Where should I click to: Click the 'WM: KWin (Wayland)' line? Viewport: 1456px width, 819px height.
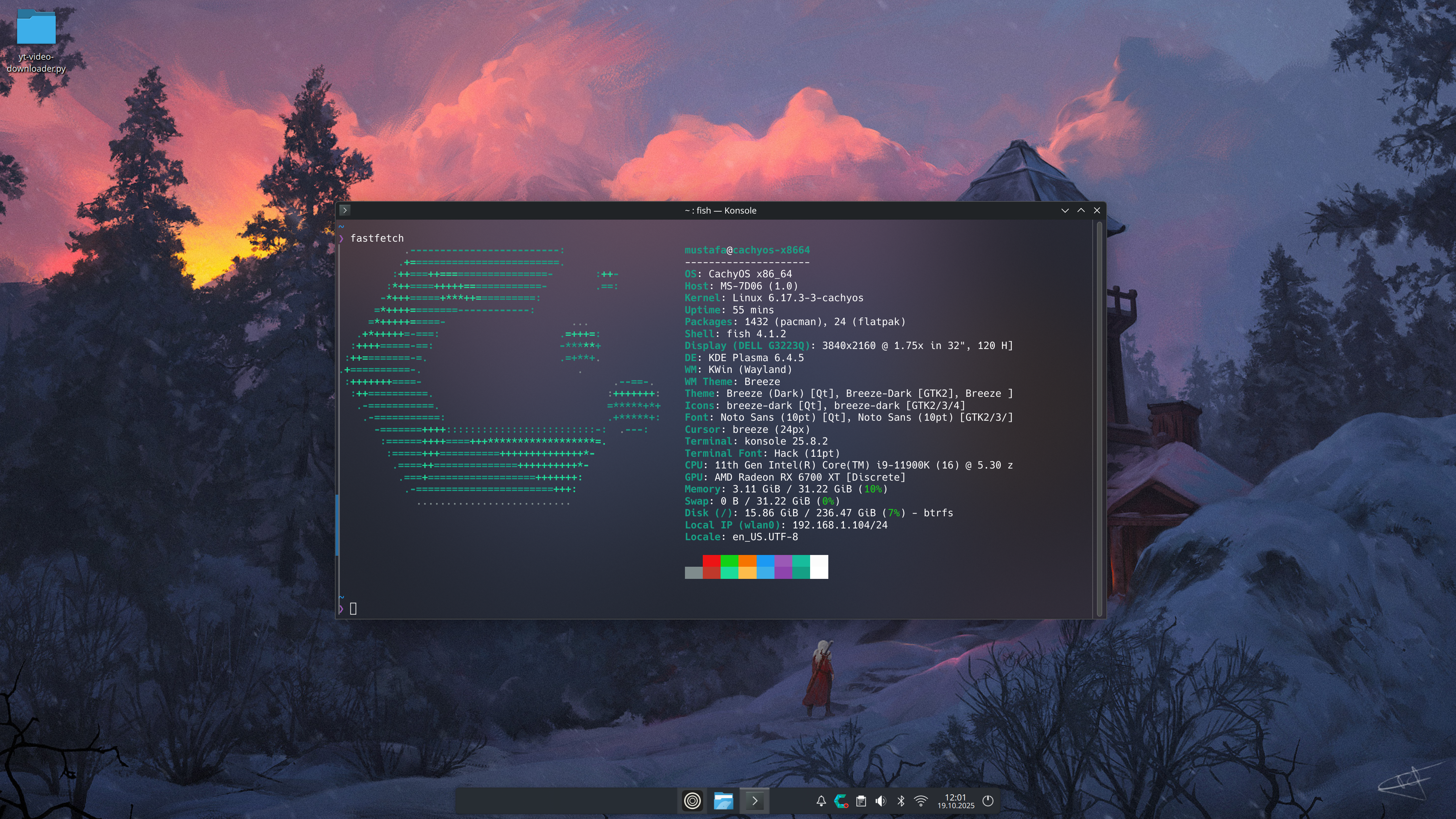pyautogui.click(x=738, y=369)
